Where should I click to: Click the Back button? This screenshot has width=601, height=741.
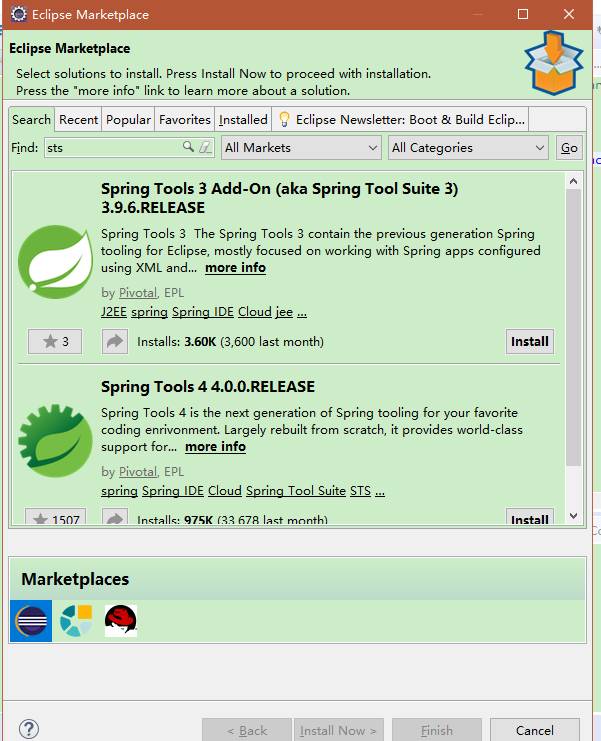[x=247, y=730]
